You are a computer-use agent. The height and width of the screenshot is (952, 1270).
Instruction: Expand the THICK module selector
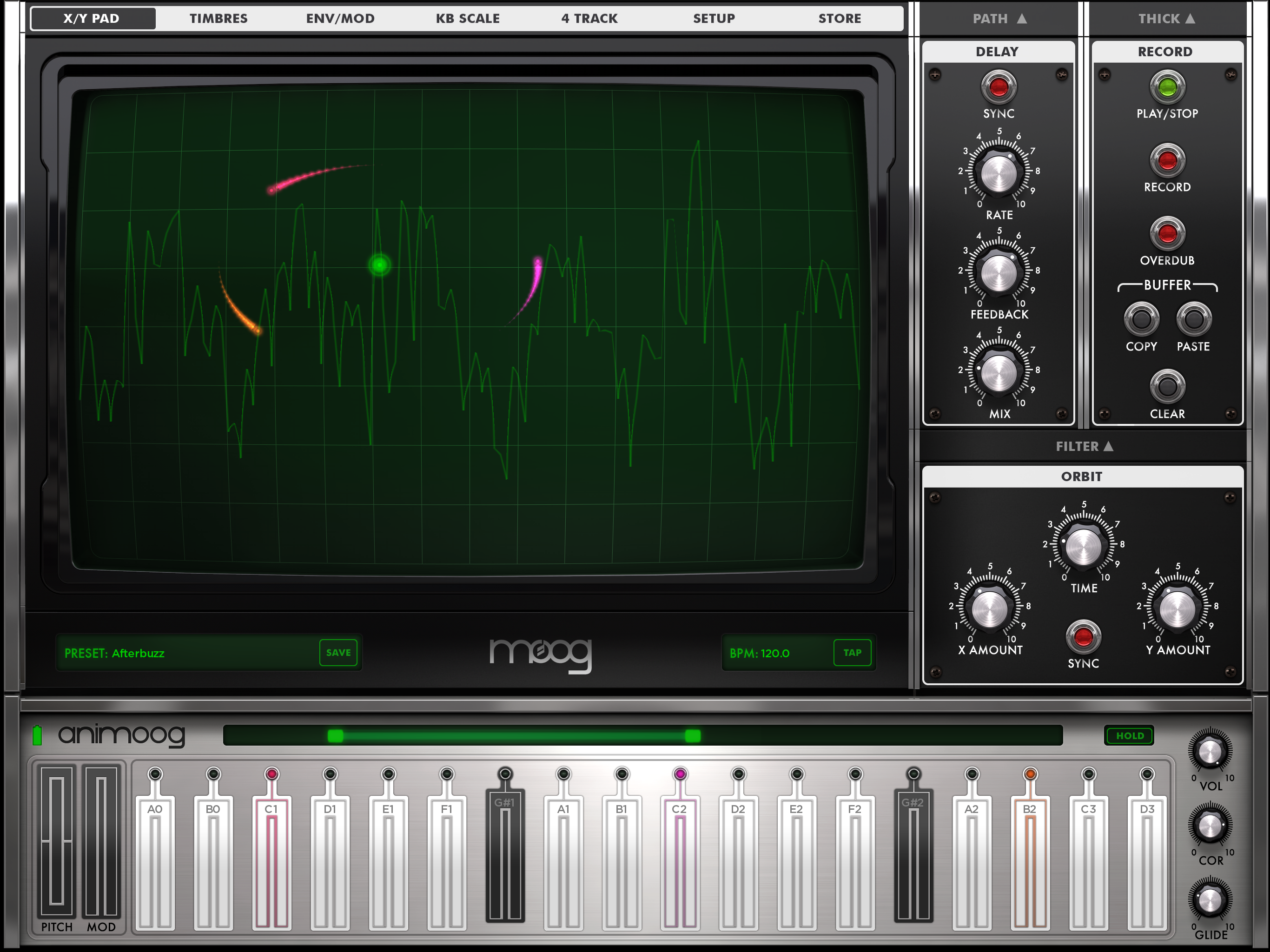click(1167, 19)
